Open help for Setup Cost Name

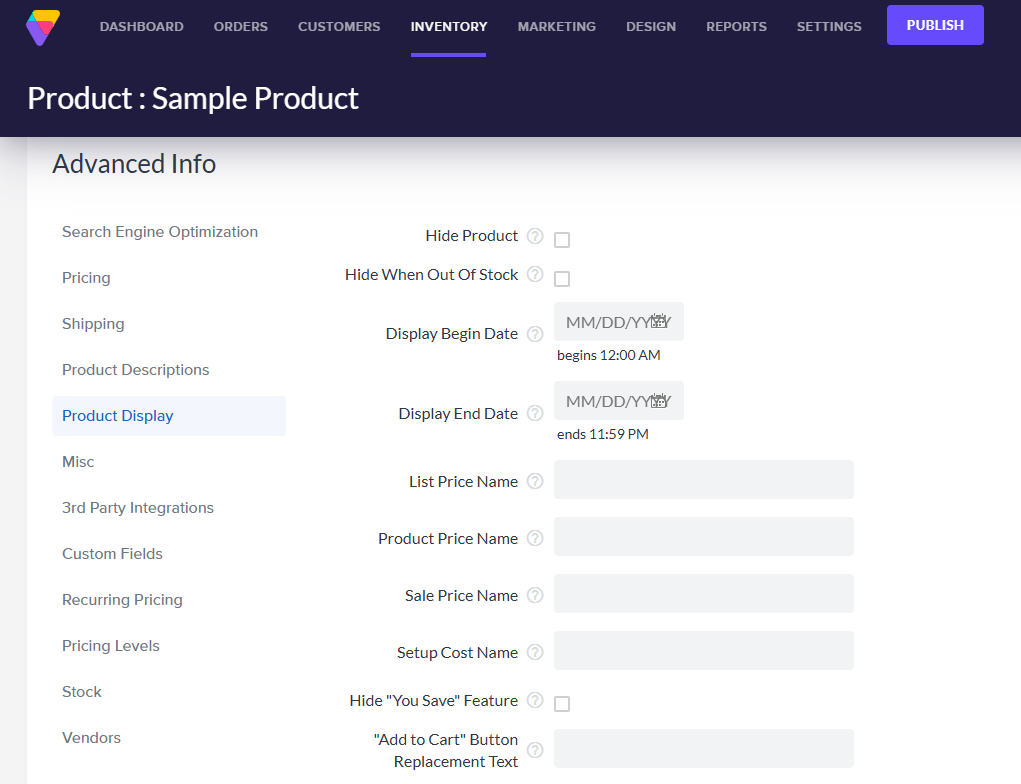click(535, 651)
